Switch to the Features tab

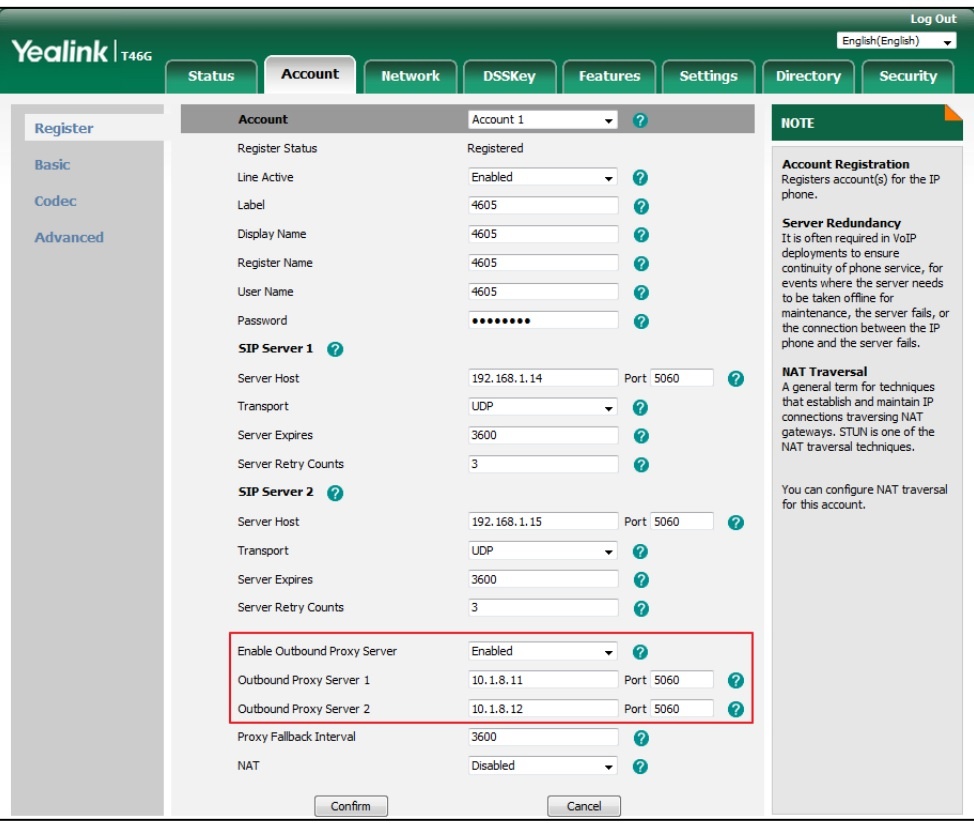(609, 76)
